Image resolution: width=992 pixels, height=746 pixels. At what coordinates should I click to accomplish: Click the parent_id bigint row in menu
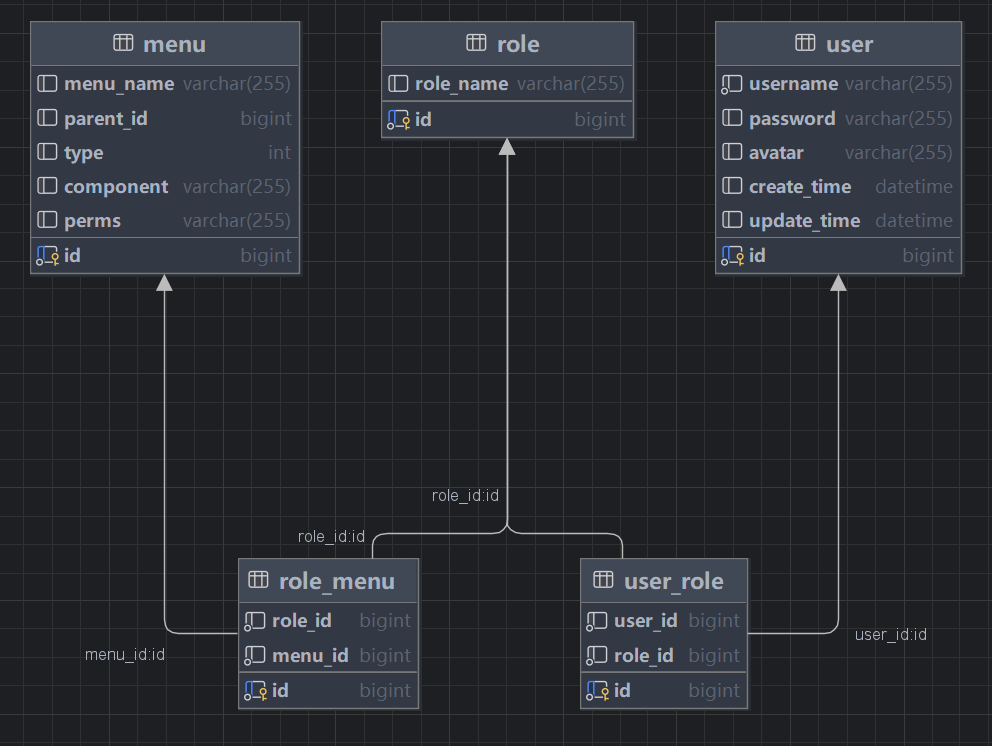[165, 118]
